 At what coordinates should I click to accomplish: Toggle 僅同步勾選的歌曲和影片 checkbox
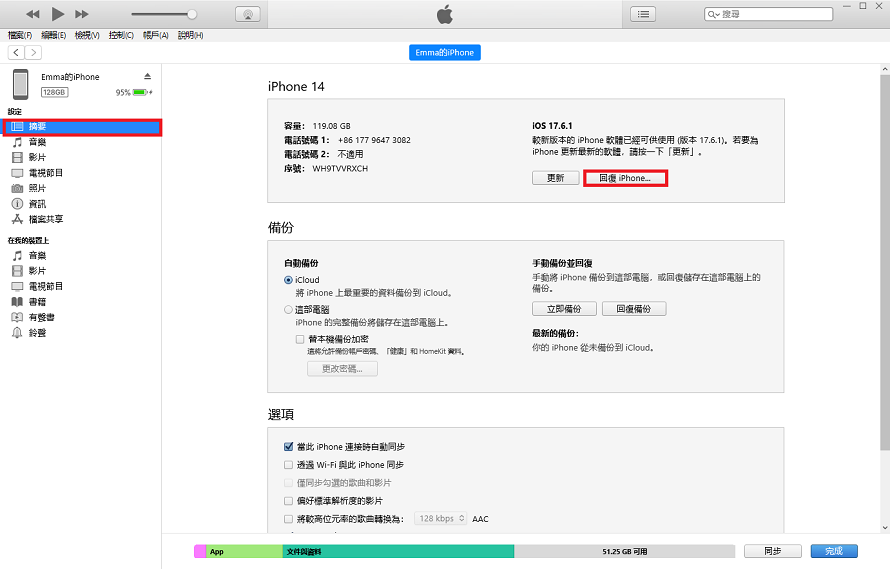(x=288, y=483)
